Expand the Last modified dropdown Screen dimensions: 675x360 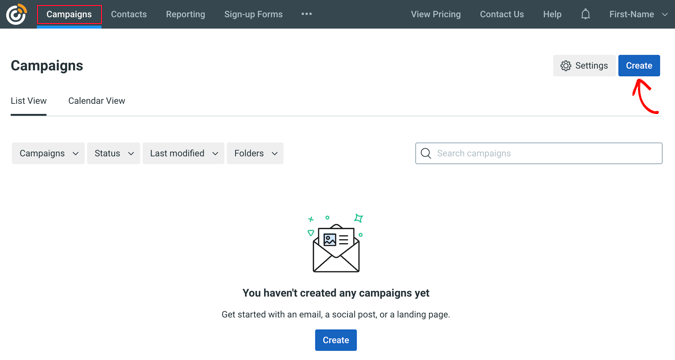click(x=183, y=153)
